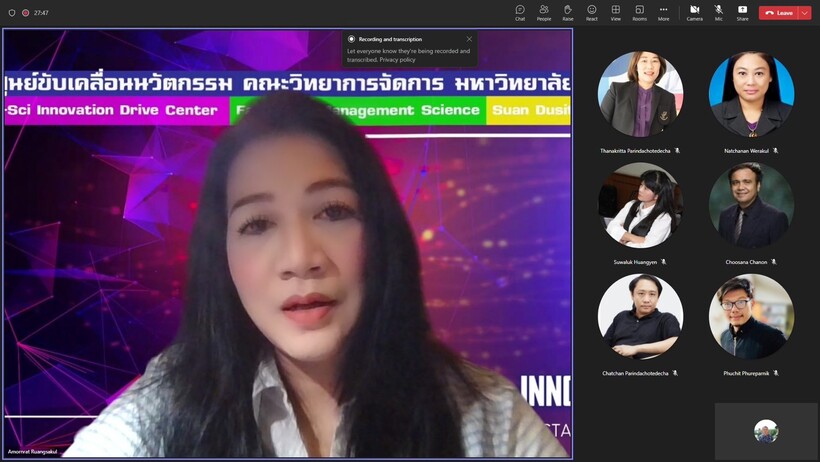Click the name Chatchan Parindachotedecha

(635, 374)
